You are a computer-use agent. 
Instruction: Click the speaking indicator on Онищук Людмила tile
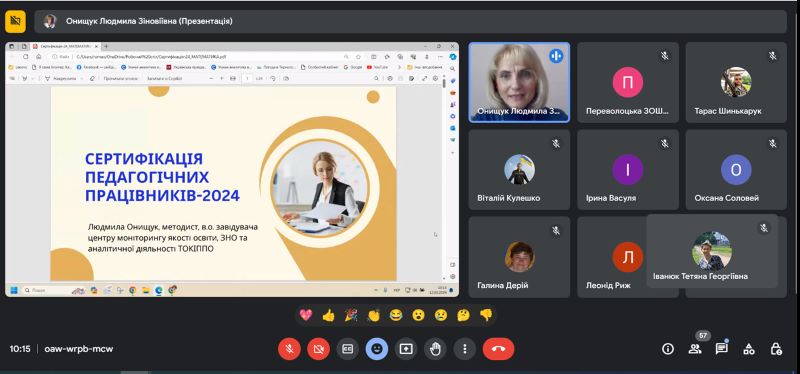(x=556, y=56)
